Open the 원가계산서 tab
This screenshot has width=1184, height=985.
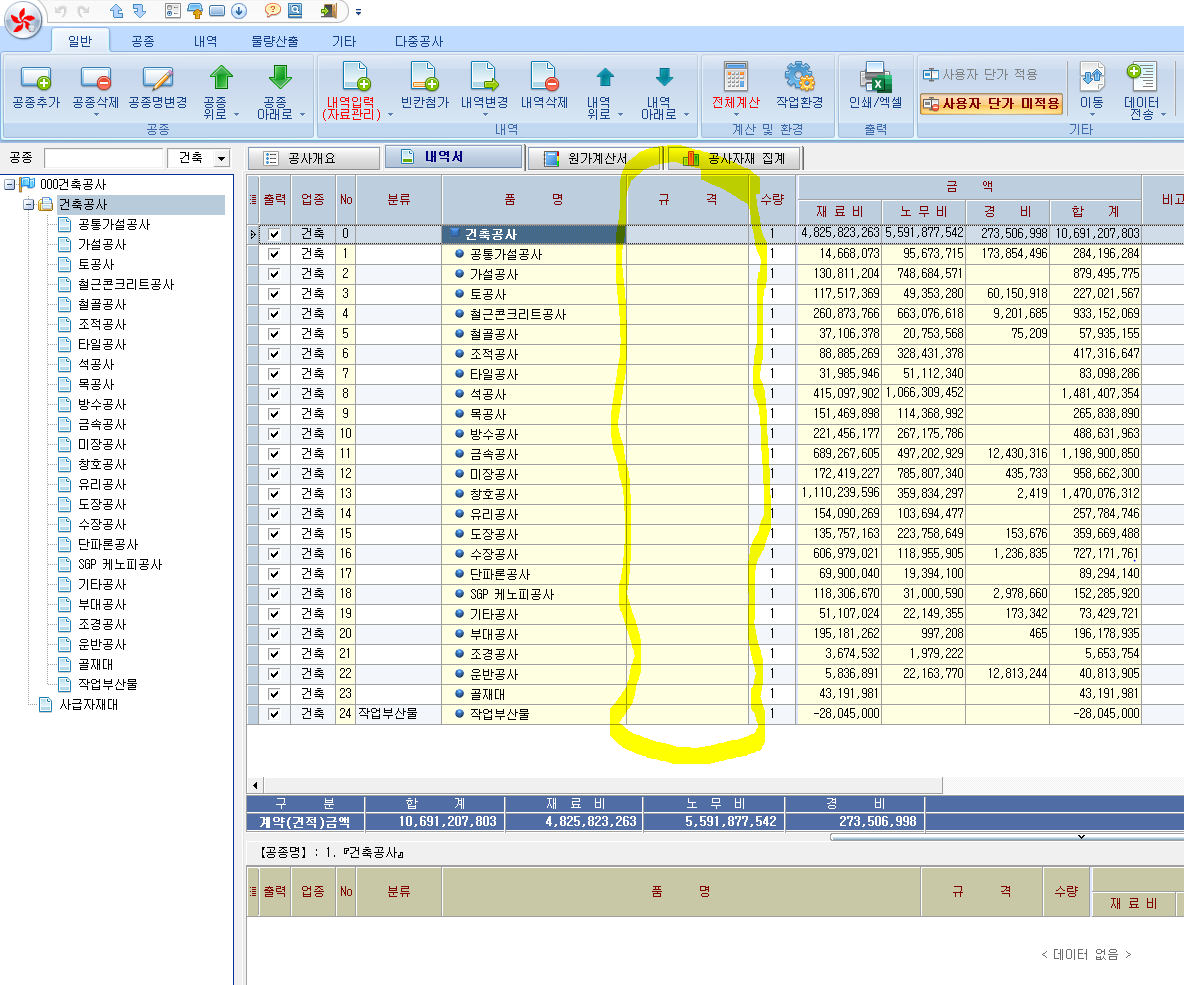590,158
